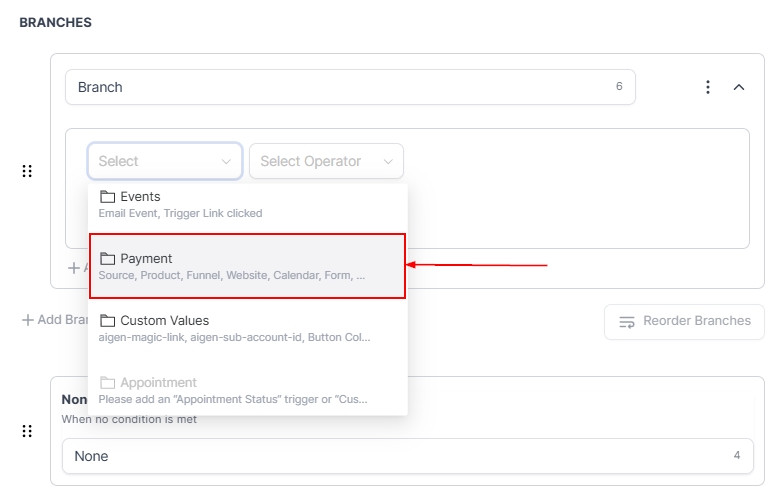
Task: Click the None branch drag handle icon
Action: [x=27, y=431]
